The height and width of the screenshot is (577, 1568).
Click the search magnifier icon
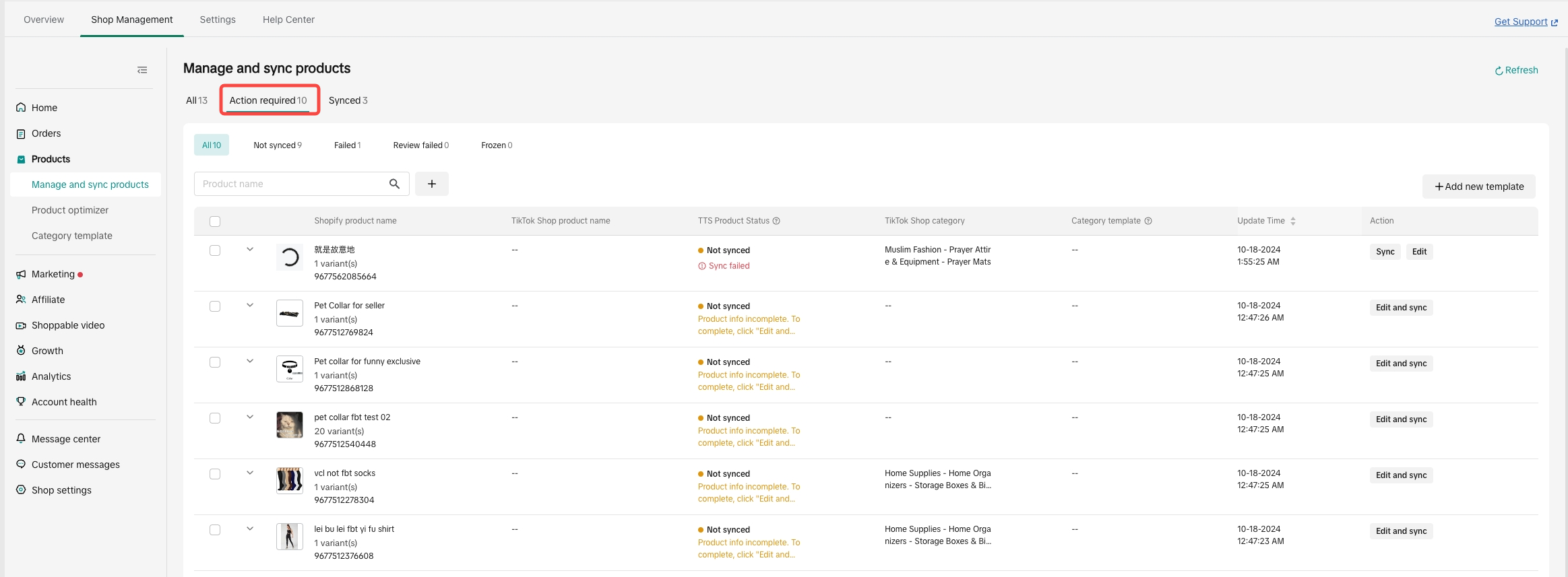tap(394, 184)
